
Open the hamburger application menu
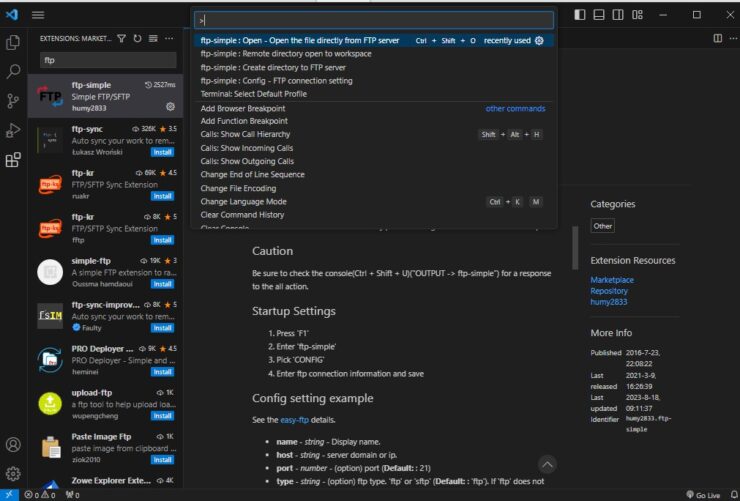38,15
